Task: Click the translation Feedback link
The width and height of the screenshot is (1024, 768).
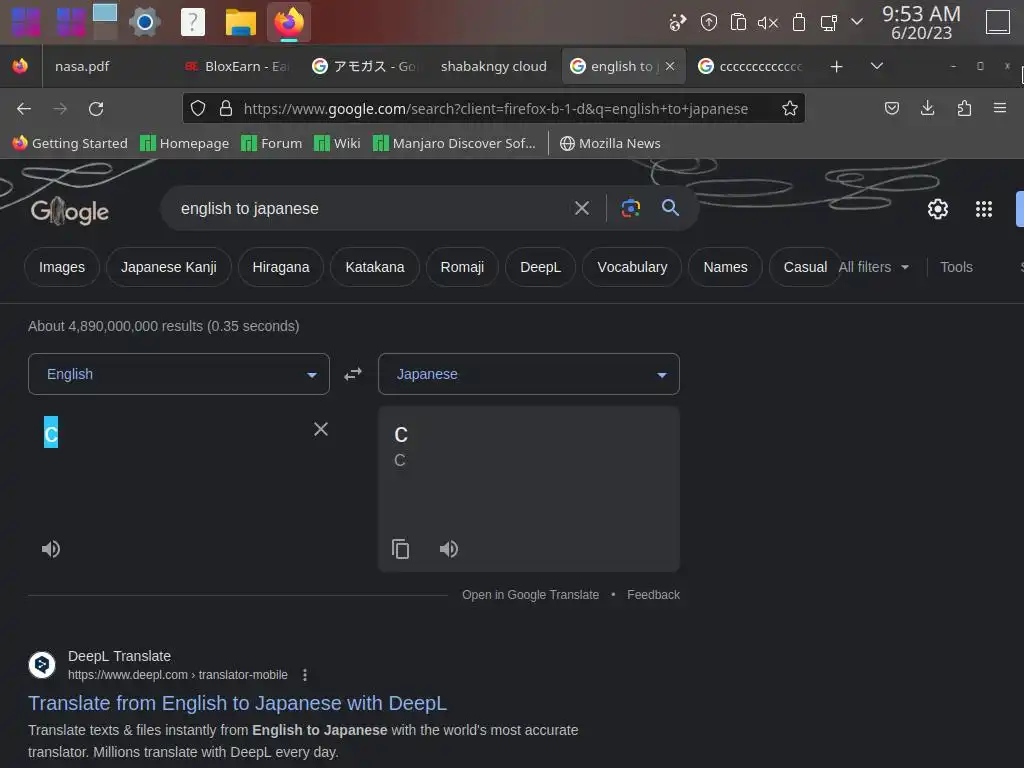Action: point(653,595)
